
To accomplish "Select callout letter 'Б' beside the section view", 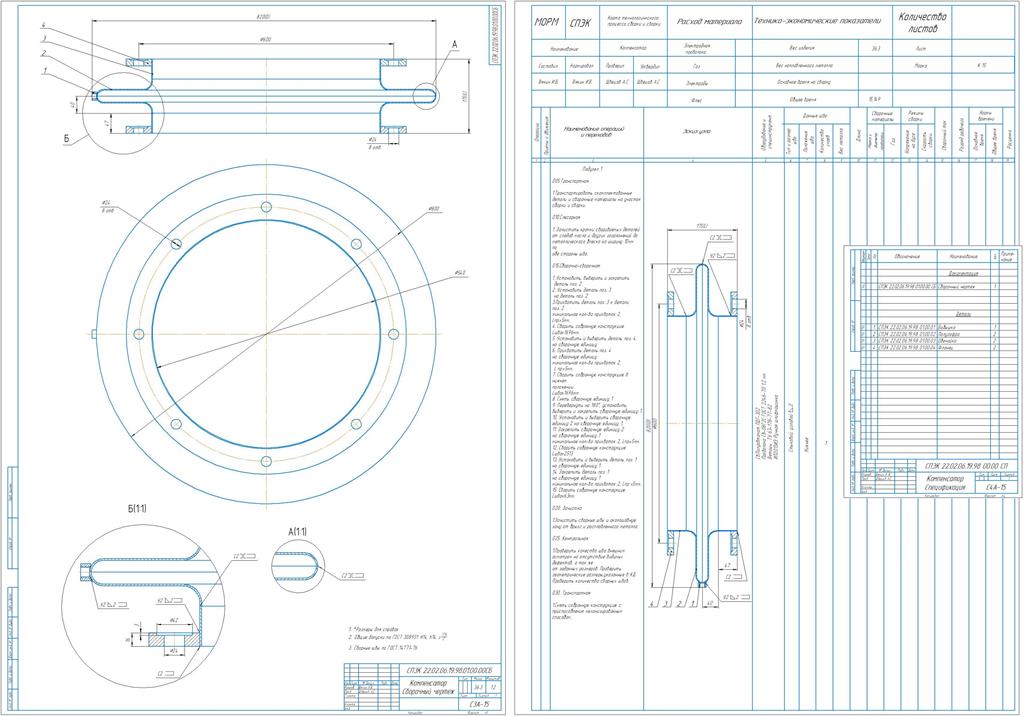I will [x=67, y=138].
